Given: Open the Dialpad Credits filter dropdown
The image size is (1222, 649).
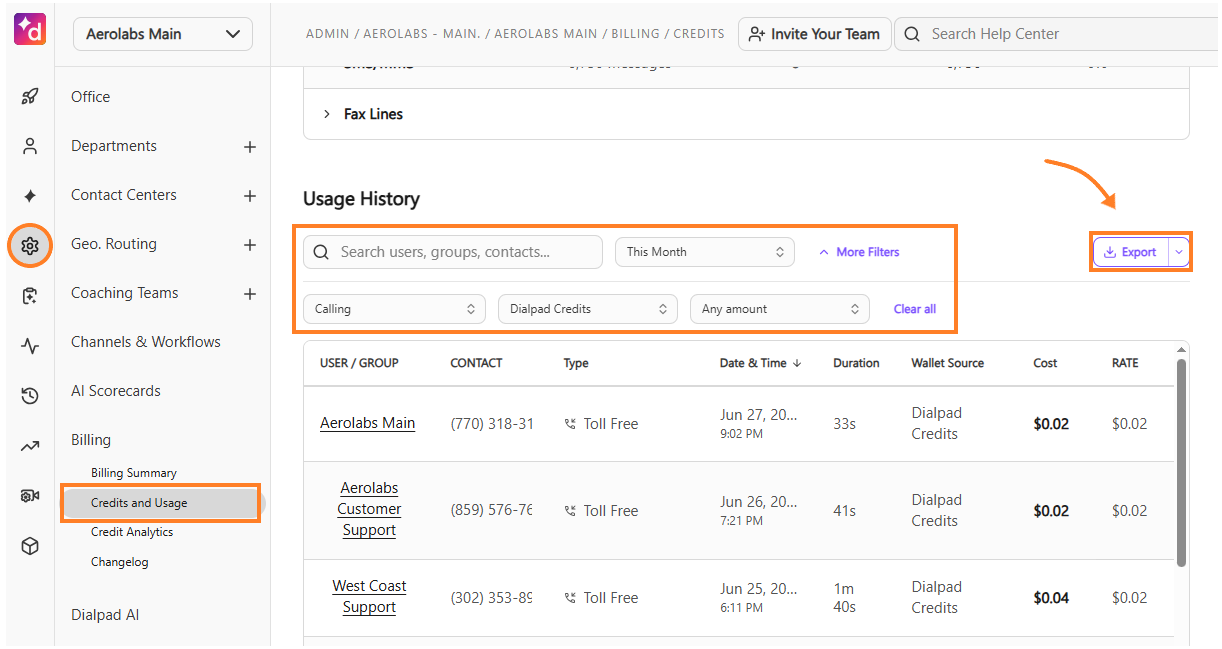Looking at the screenshot, I should coord(588,309).
